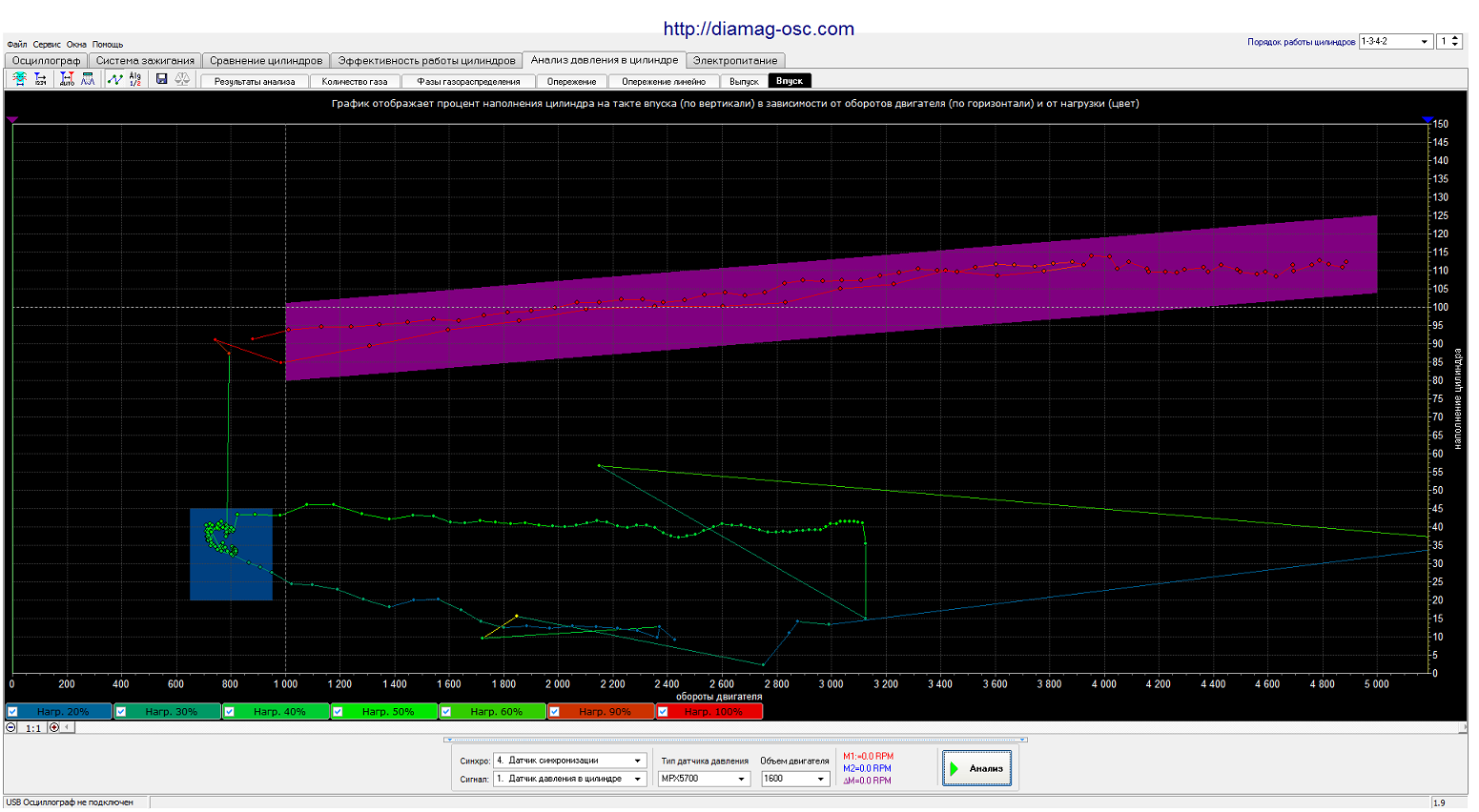Click the blue triangle marker at top right
Image resolution: width=1479 pixels, height=812 pixels.
pyautogui.click(x=1428, y=120)
